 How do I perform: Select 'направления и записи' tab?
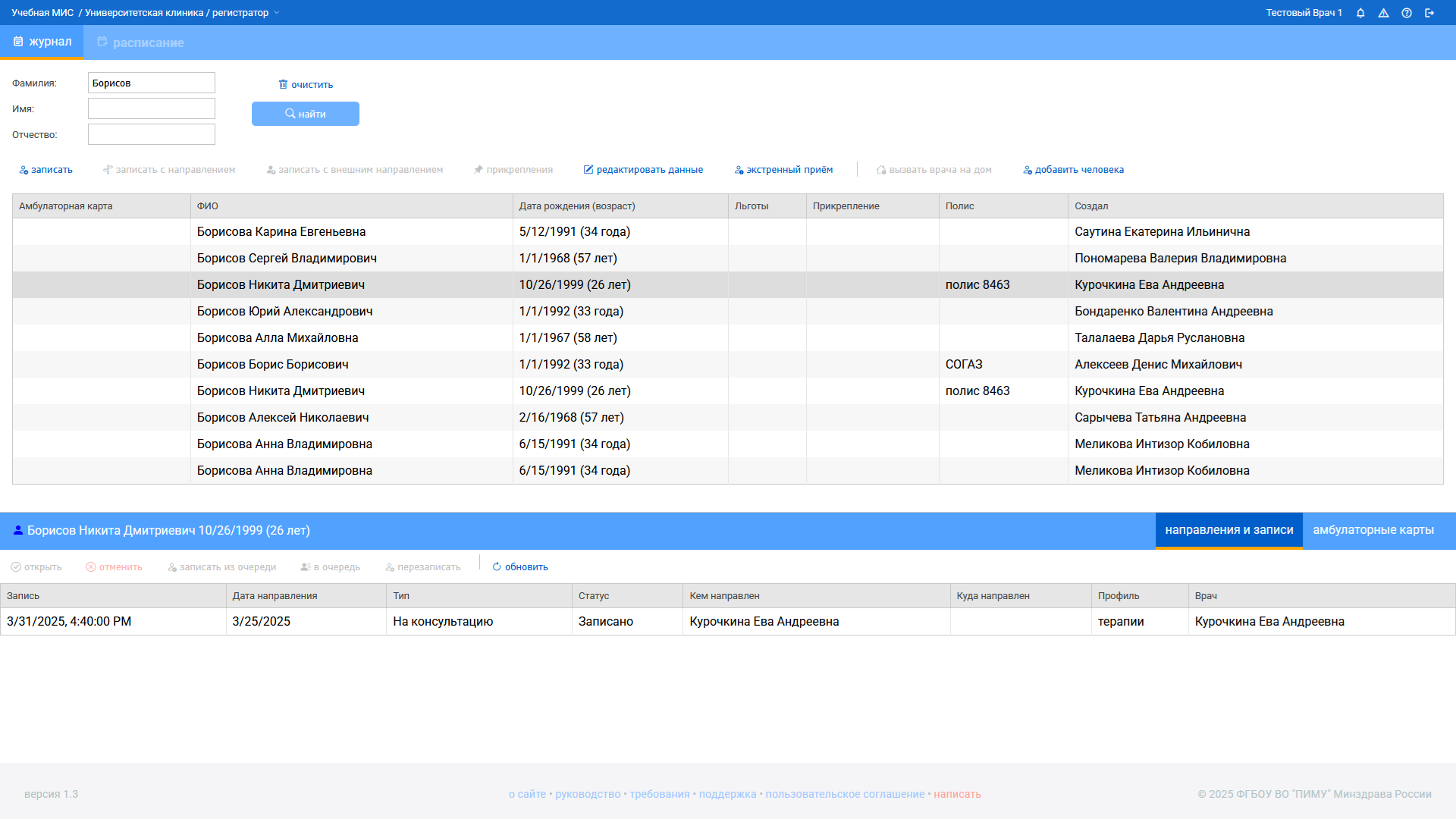1228,530
